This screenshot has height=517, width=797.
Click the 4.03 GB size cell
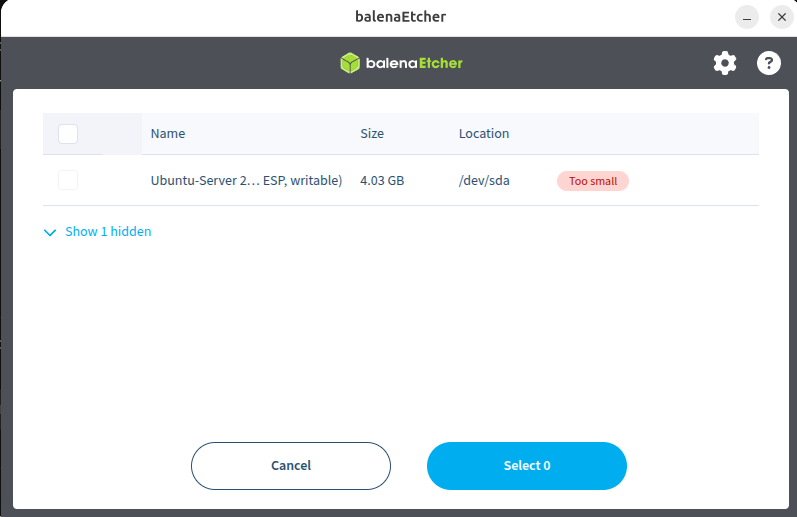(x=382, y=180)
